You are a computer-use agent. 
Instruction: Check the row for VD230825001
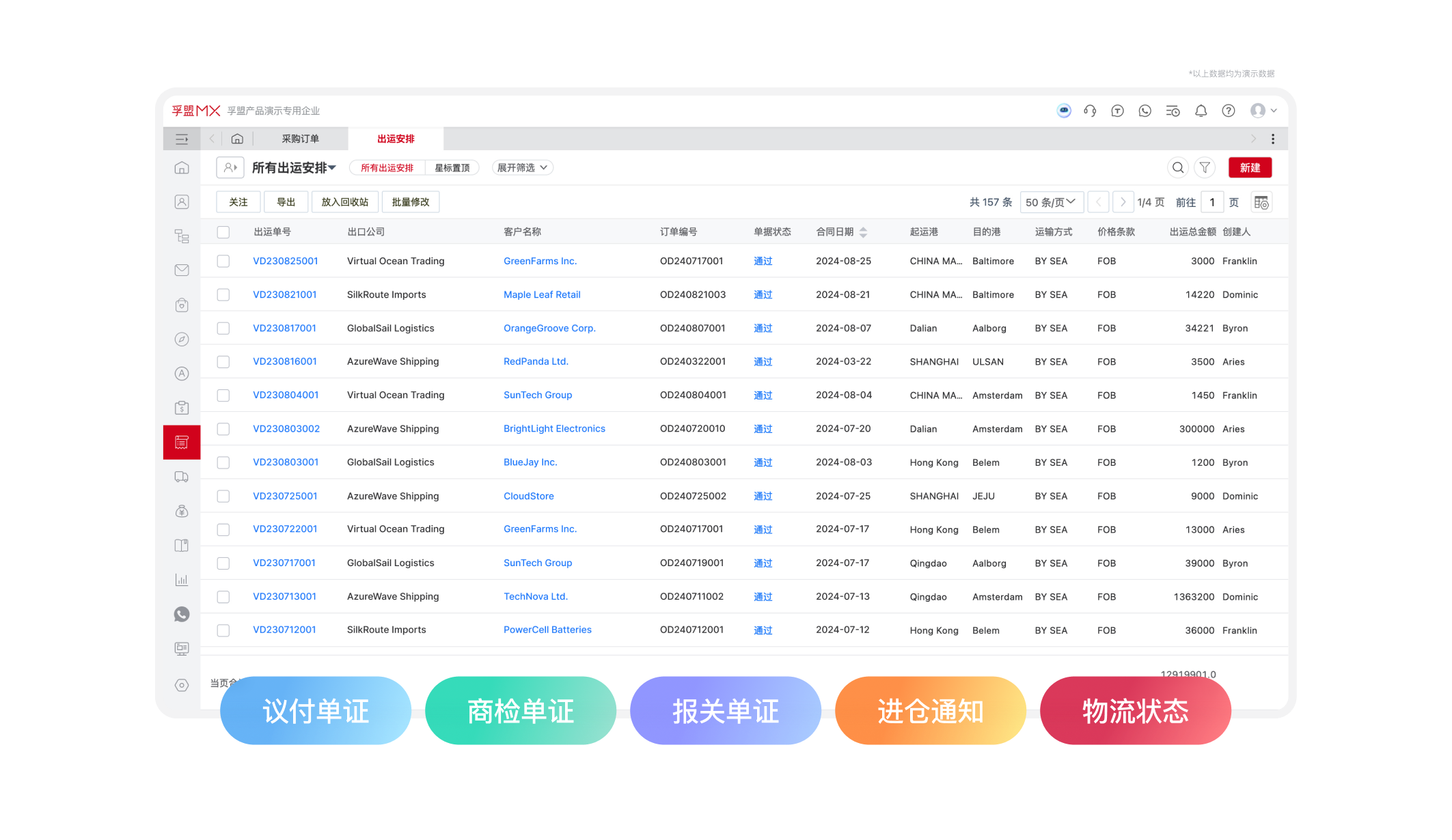(x=223, y=261)
